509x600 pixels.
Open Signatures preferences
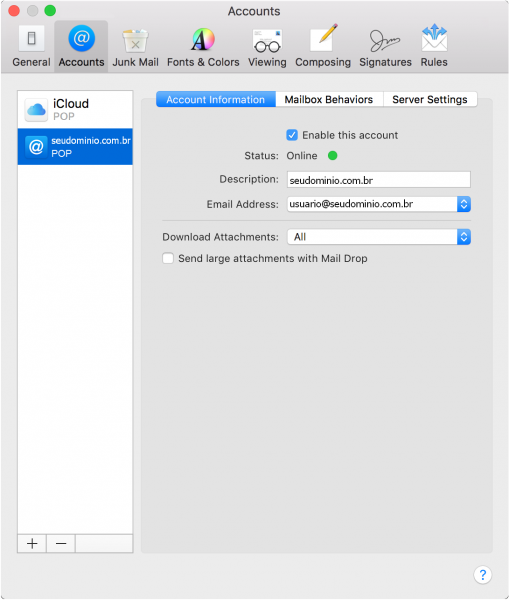tap(385, 46)
